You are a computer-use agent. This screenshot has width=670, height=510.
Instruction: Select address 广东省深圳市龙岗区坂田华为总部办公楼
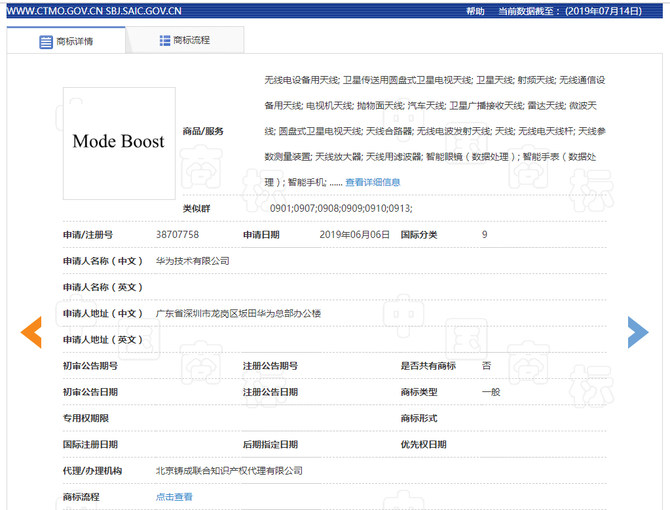pos(238,313)
